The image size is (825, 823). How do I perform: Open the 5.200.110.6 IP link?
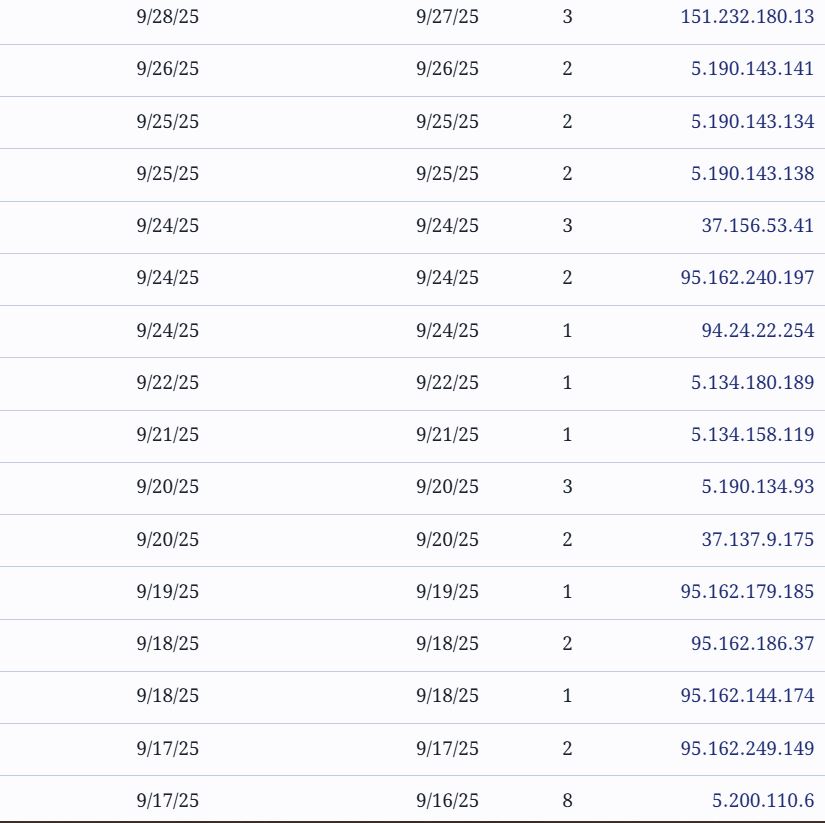pos(762,800)
